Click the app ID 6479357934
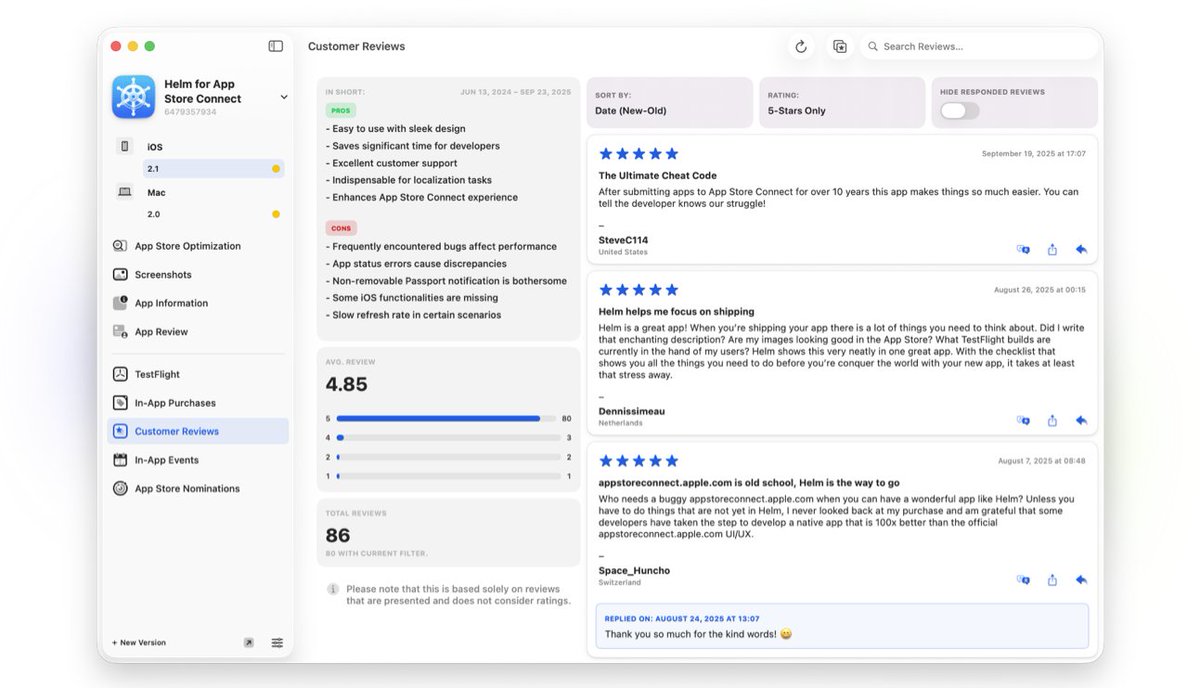This screenshot has height=688, width=1200. [x=190, y=112]
